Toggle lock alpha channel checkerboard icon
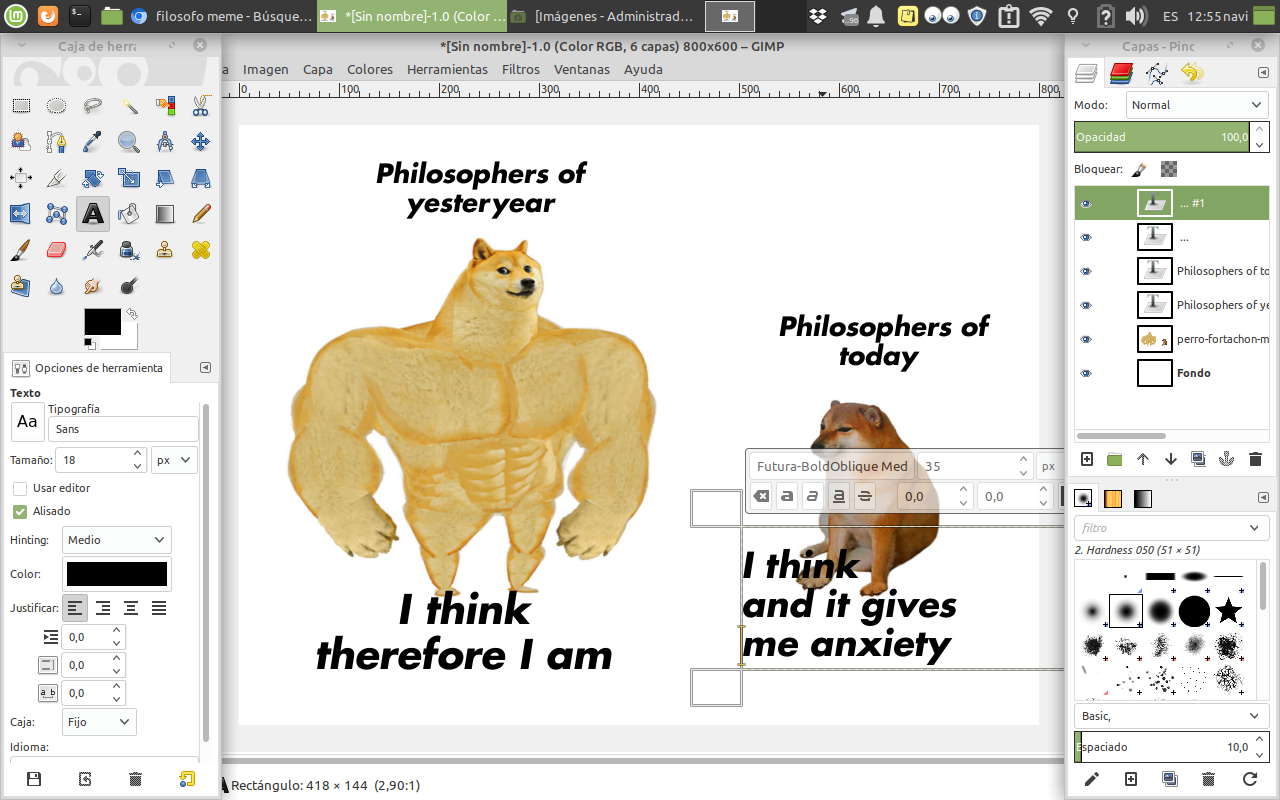 (1169, 170)
